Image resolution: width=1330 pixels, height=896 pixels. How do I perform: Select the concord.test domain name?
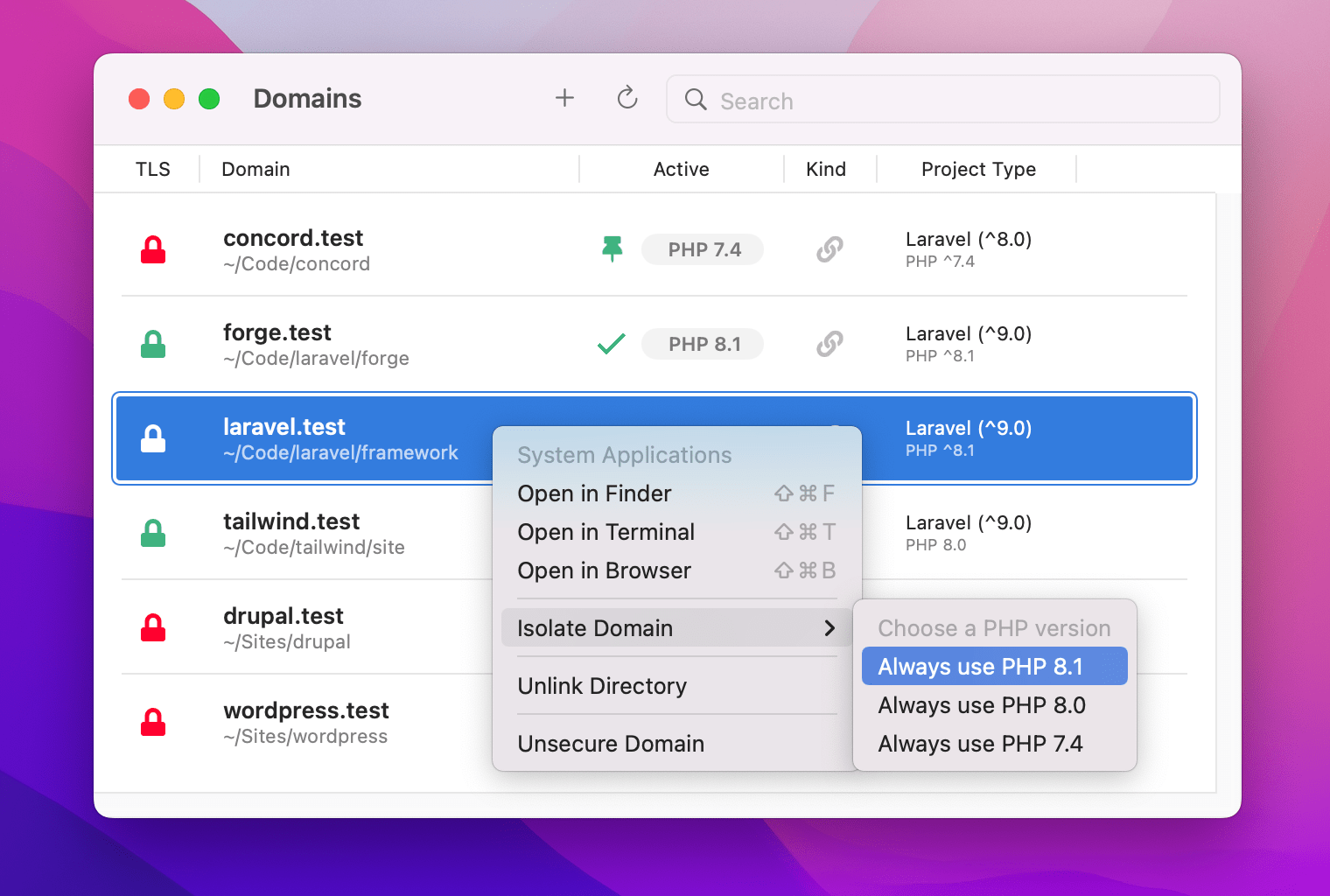pyautogui.click(x=293, y=238)
